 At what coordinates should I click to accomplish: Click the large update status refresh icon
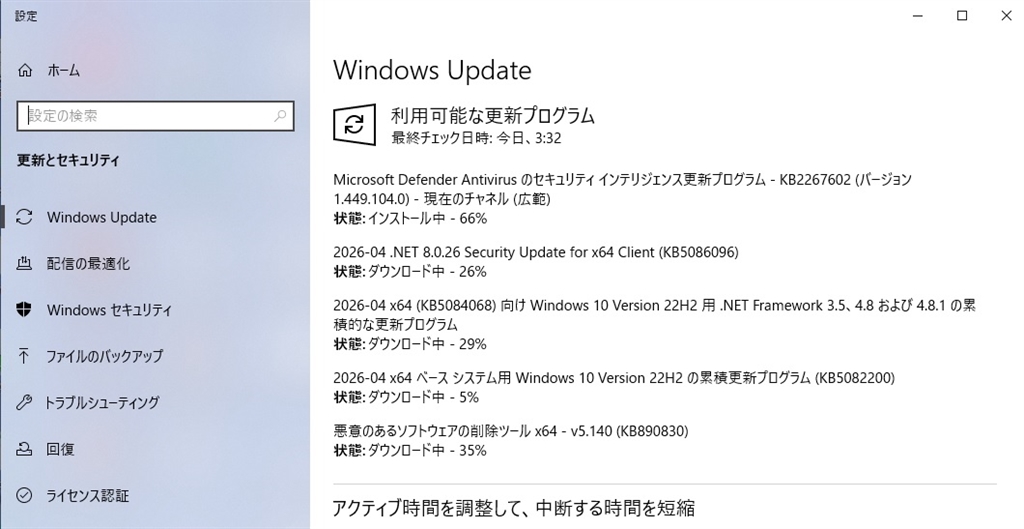(x=353, y=124)
